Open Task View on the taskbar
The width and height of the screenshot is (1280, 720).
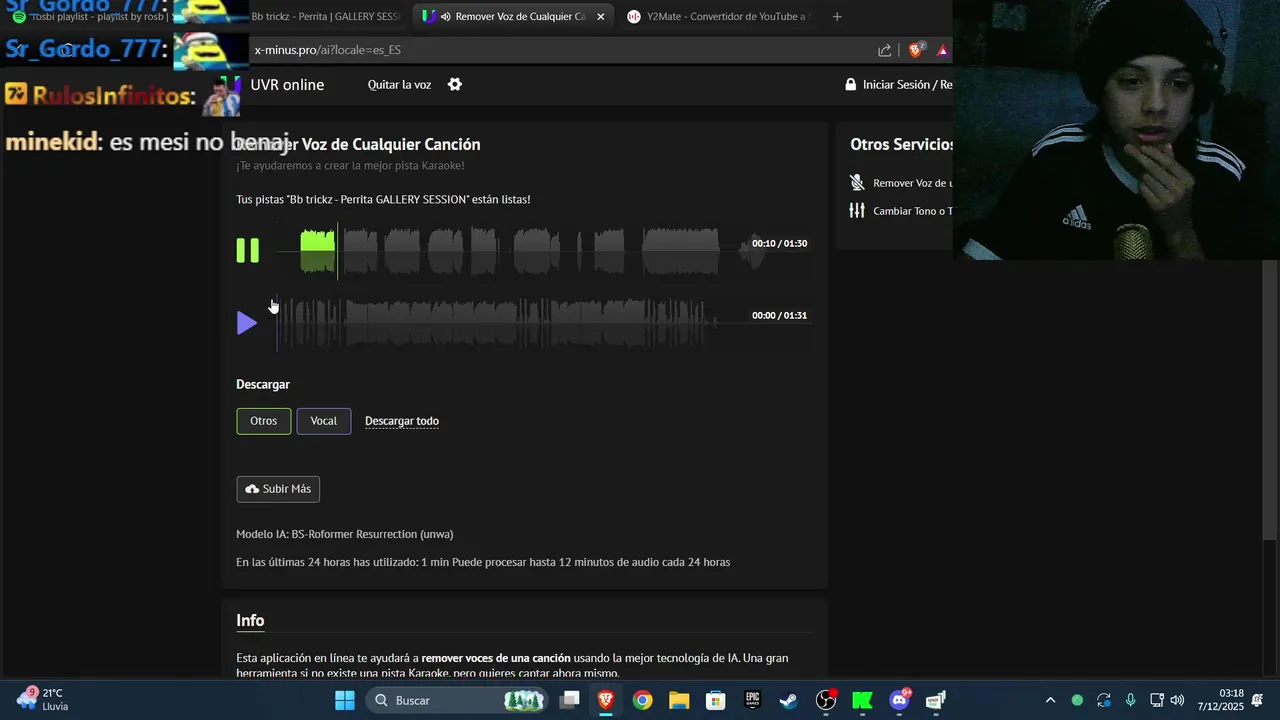[570, 700]
